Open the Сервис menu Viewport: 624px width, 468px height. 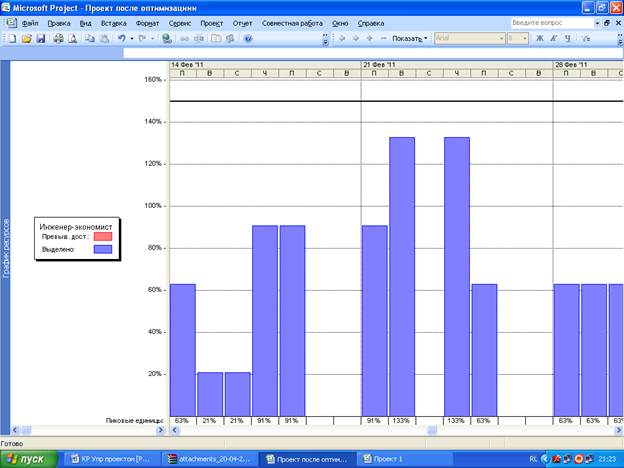[x=180, y=21]
